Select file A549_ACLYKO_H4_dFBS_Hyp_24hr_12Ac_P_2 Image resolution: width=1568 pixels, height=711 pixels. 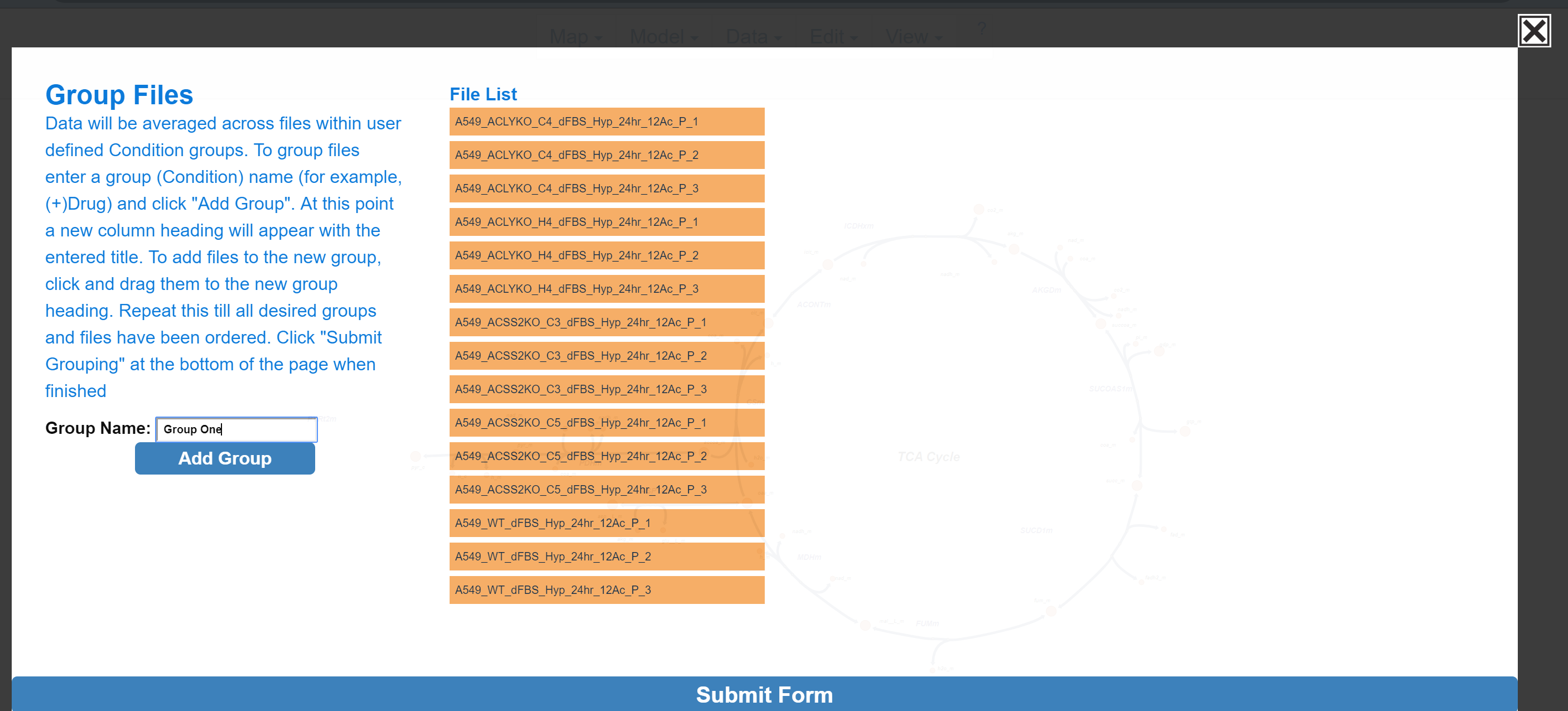[606, 255]
